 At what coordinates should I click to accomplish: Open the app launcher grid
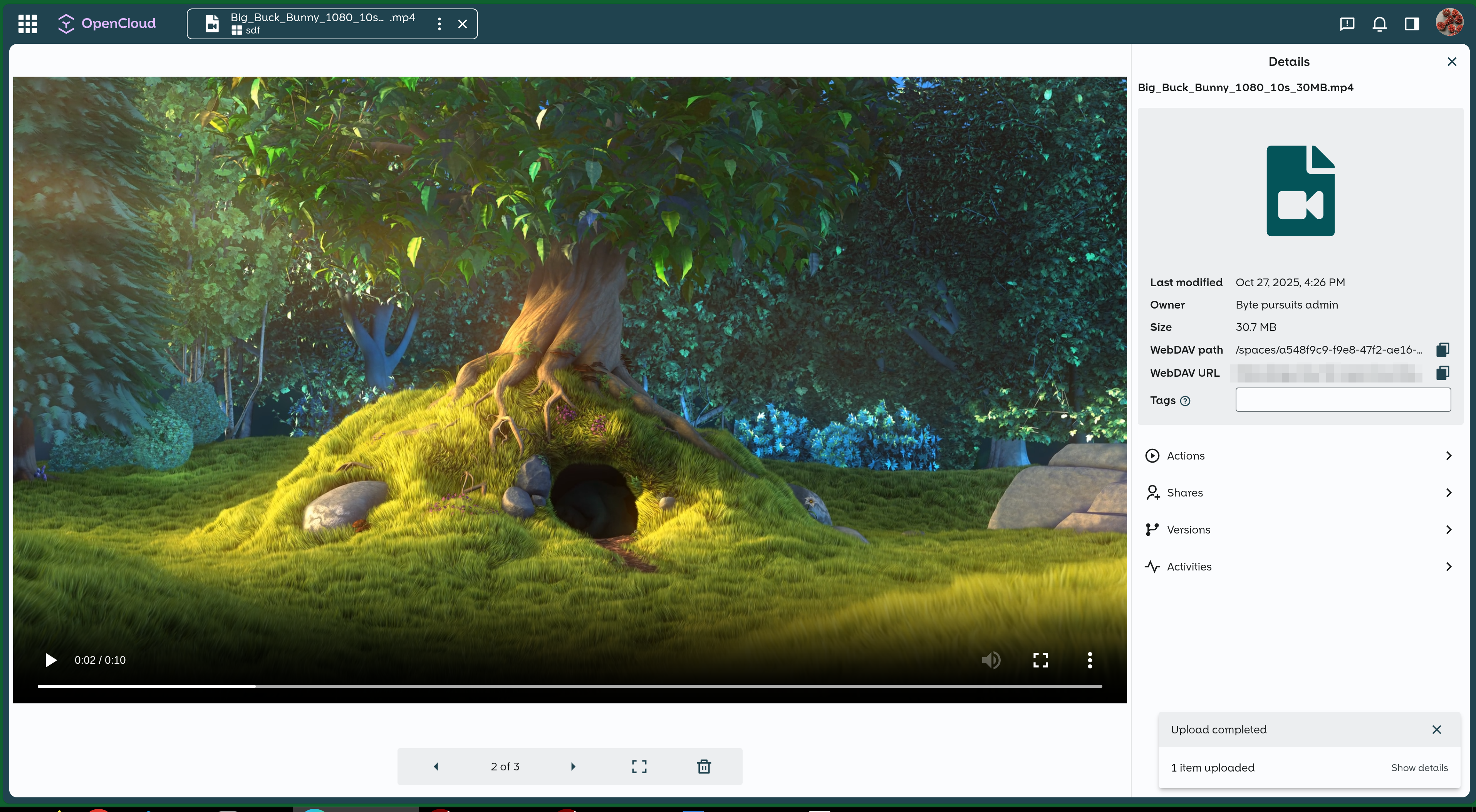tap(27, 23)
